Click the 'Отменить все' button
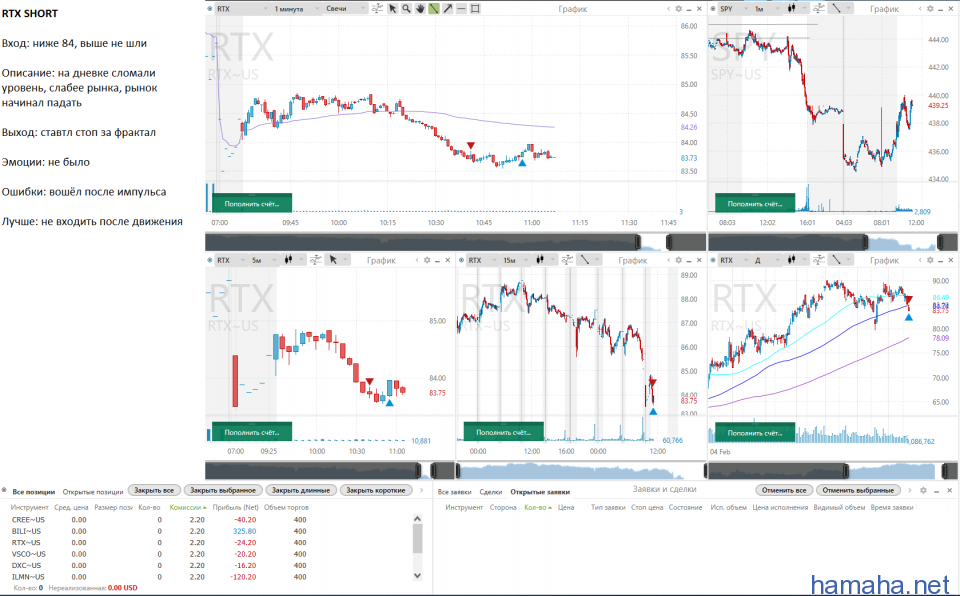 click(x=784, y=491)
